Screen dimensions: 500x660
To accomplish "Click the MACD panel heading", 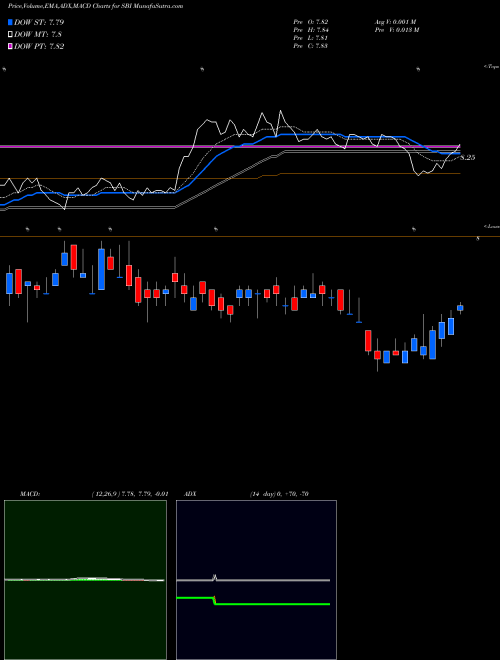I will pyautogui.click(x=29, y=494).
